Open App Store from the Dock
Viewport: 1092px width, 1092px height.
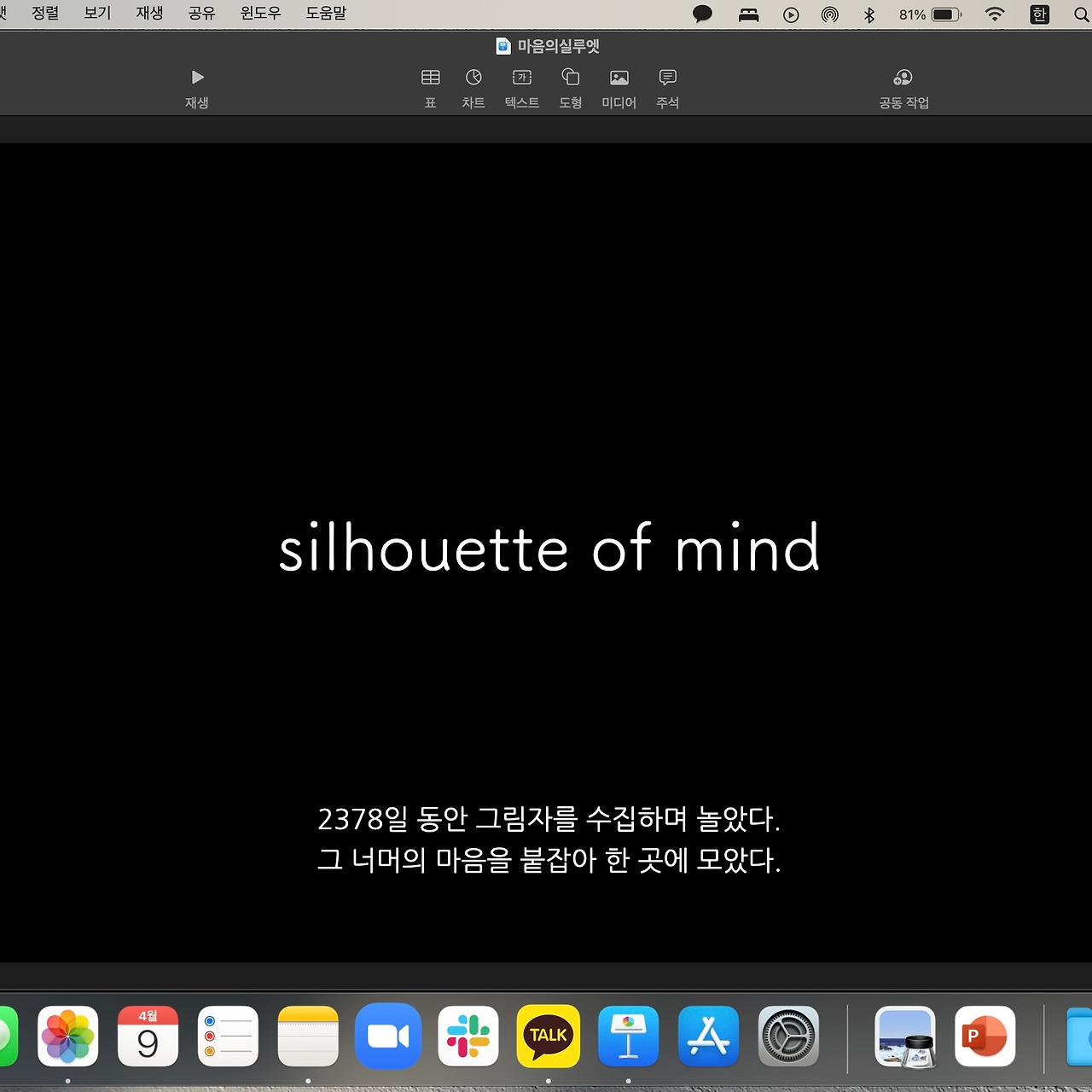point(709,1037)
